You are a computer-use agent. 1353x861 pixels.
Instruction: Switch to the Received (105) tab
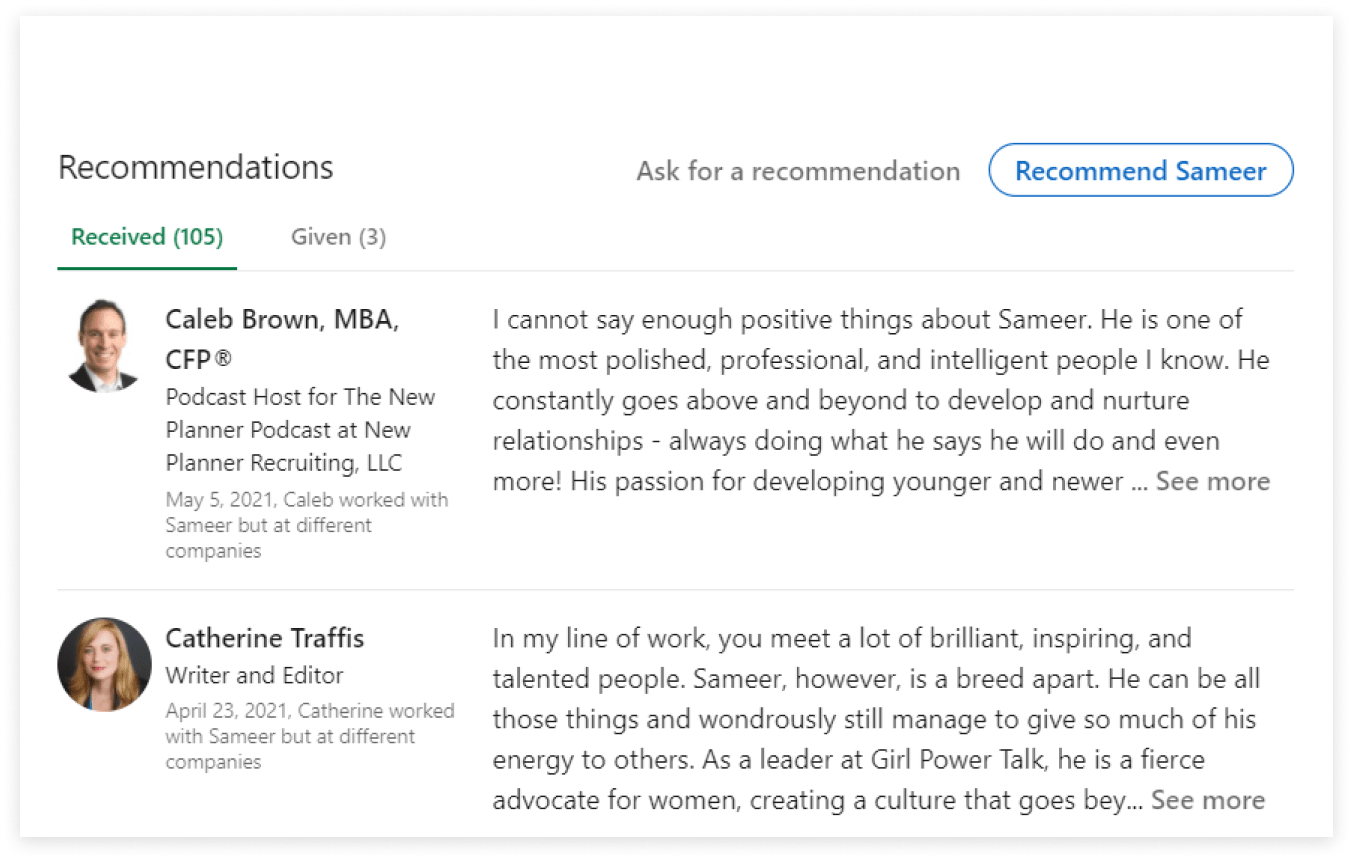[x=147, y=237]
